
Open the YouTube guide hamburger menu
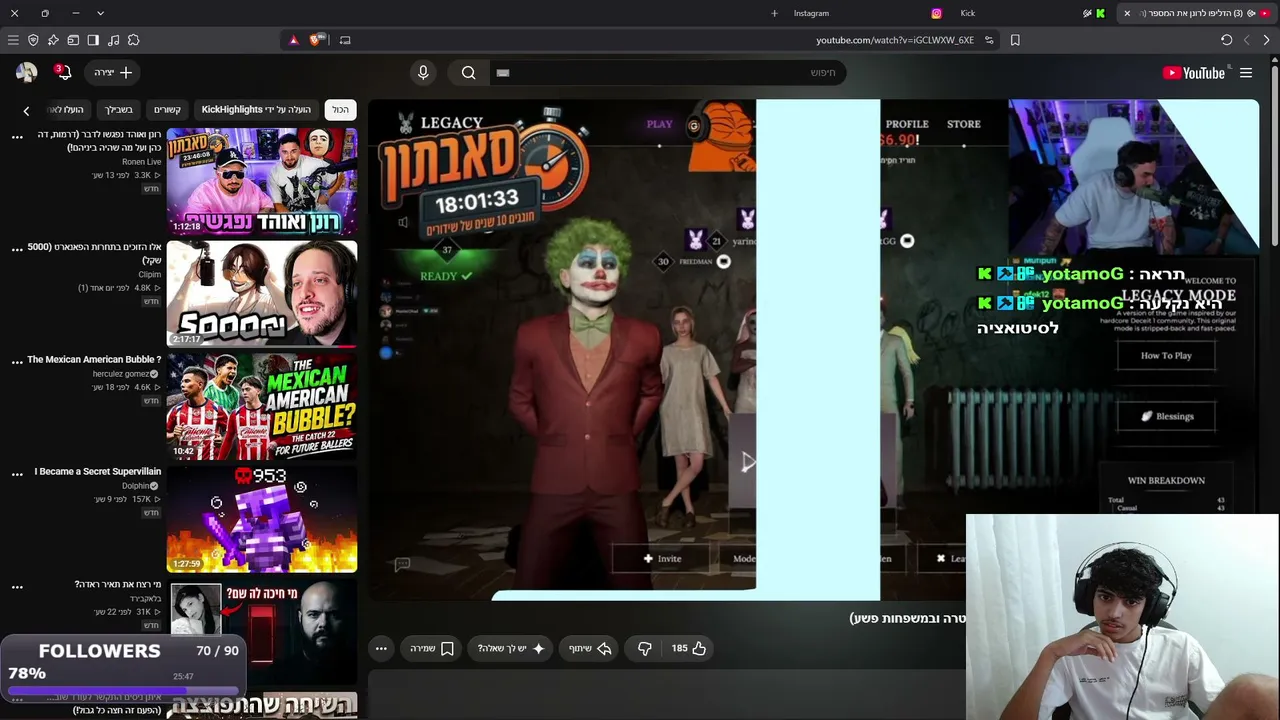click(x=1246, y=72)
